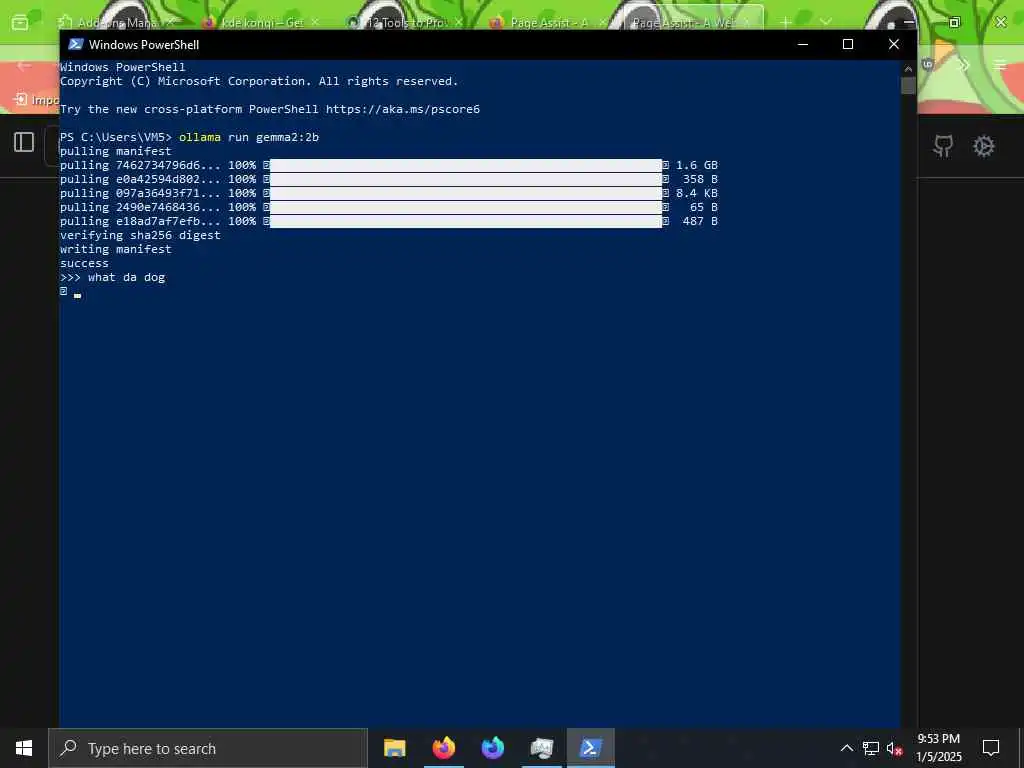This screenshot has width=1024, height=768.
Task: Click the 'success' output line
Action: pyautogui.click(x=84, y=263)
